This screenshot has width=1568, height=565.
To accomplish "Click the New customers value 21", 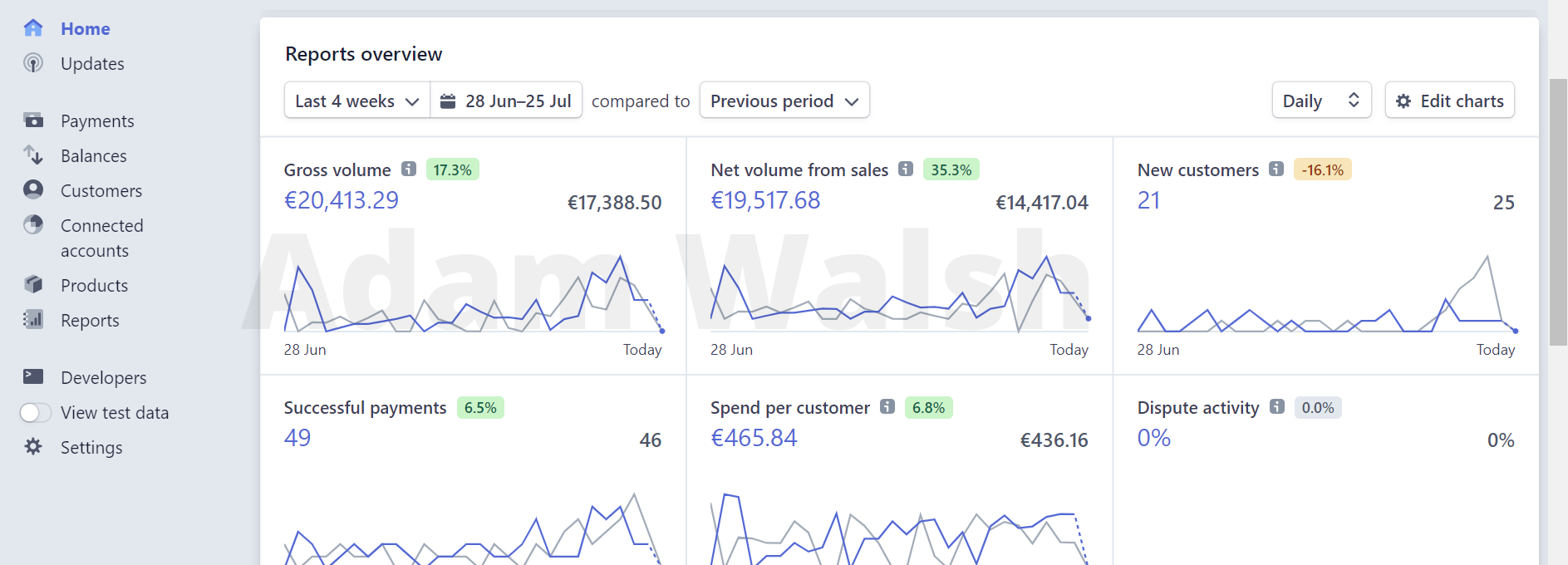I will [1149, 200].
